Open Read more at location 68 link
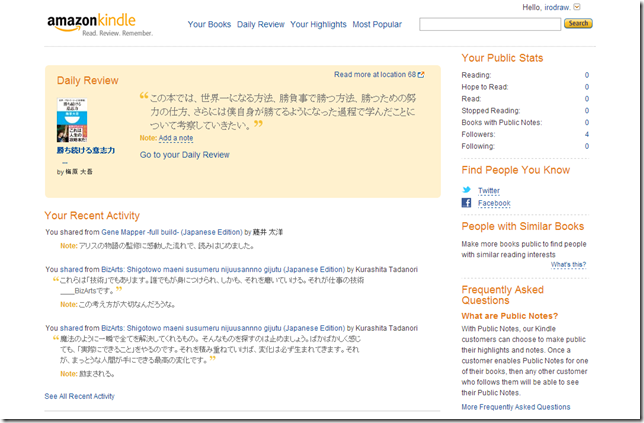 pyautogui.click(x=375, y=75)
